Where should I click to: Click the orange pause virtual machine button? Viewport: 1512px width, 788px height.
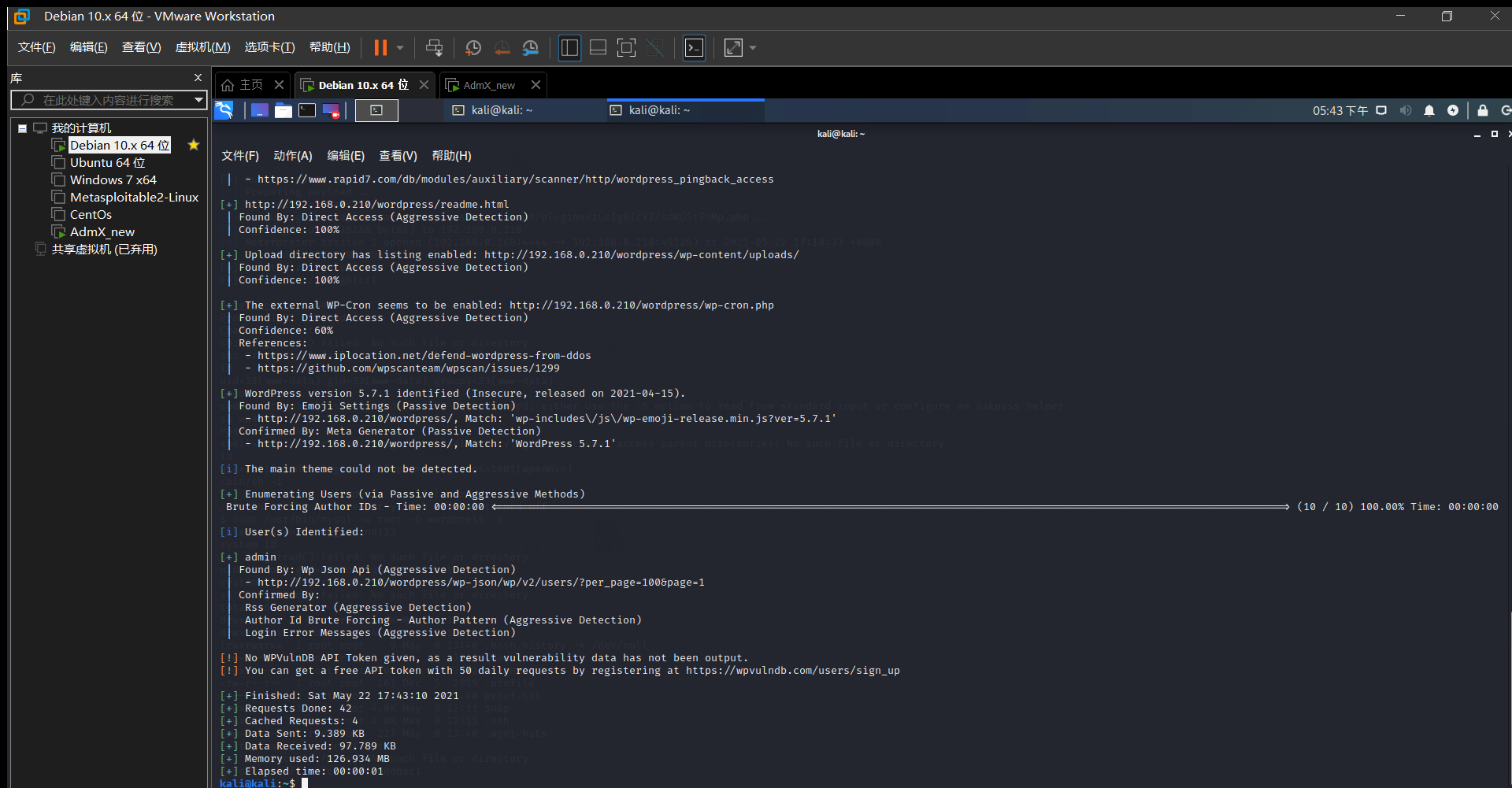click(x=380, y=48)
